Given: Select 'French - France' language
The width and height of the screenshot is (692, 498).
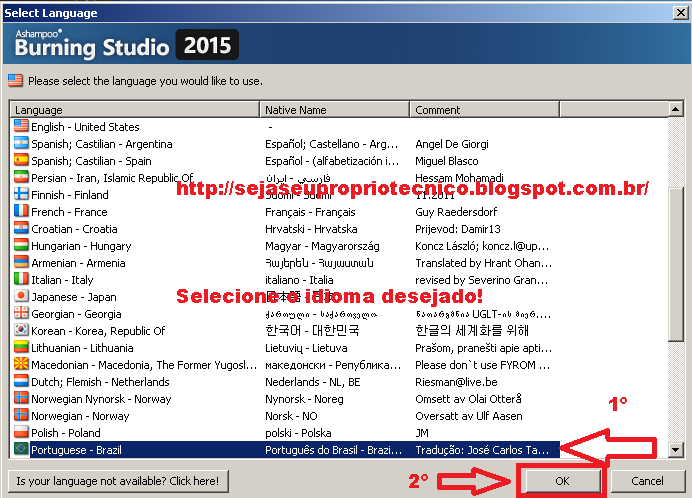Looking at the screenshot, I should click(x=69, y=212).
